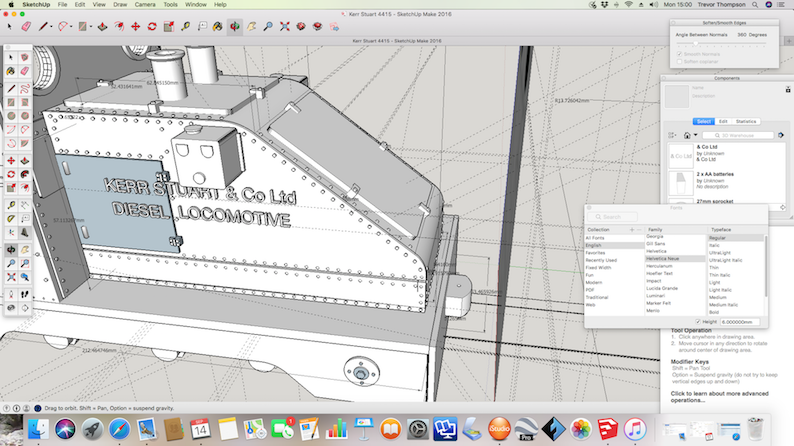Click the Height value field 6.000000mm
Image resolution: width=794 pixels, height=446 pixels.
tap(740, 321)
